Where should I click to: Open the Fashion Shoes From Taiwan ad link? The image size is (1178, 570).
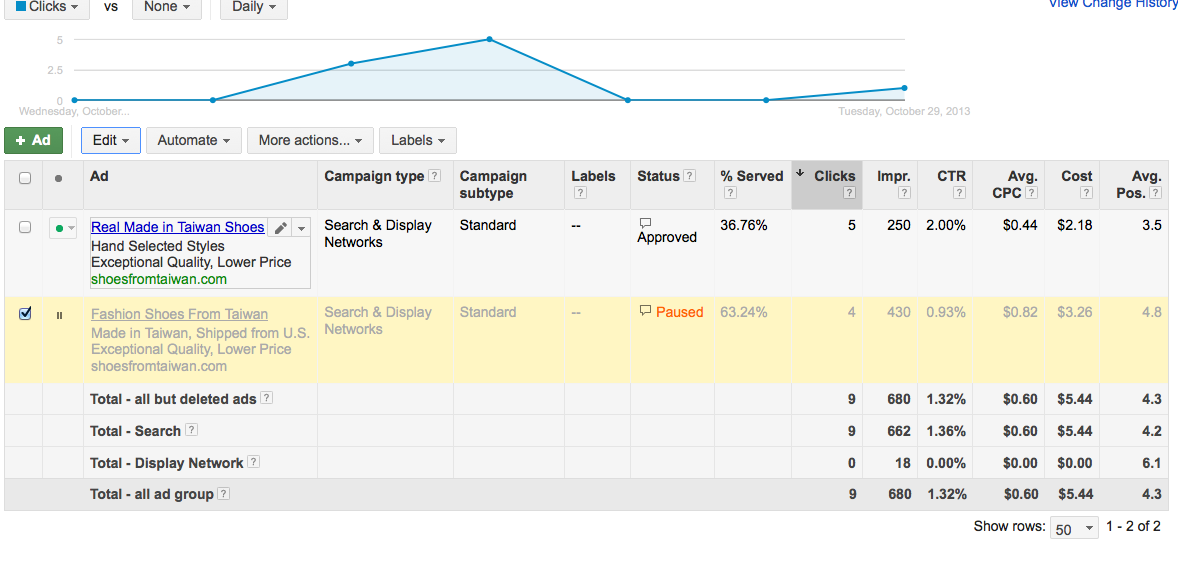pos(179,314)
